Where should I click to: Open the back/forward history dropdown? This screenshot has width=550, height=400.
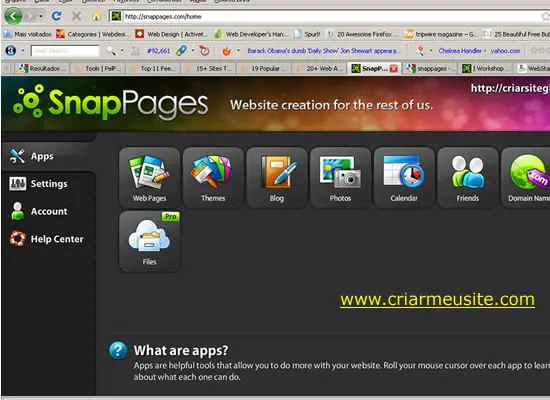point(41,16)
